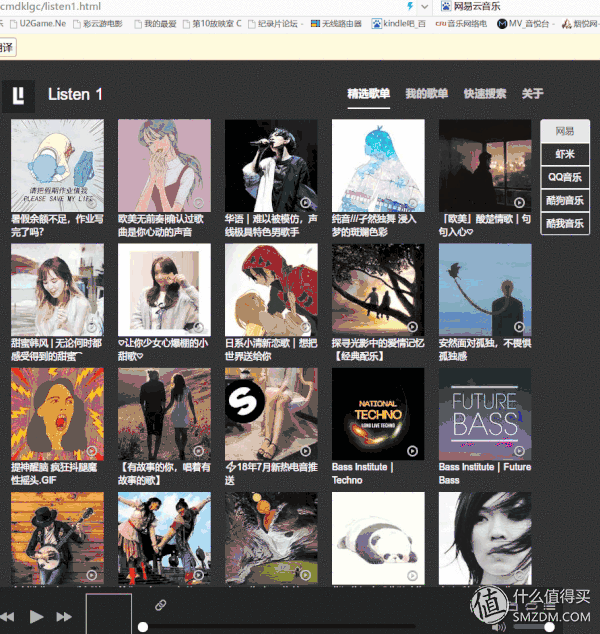Select 酷狗音乐 music source
600x634 pixels.
565,200
